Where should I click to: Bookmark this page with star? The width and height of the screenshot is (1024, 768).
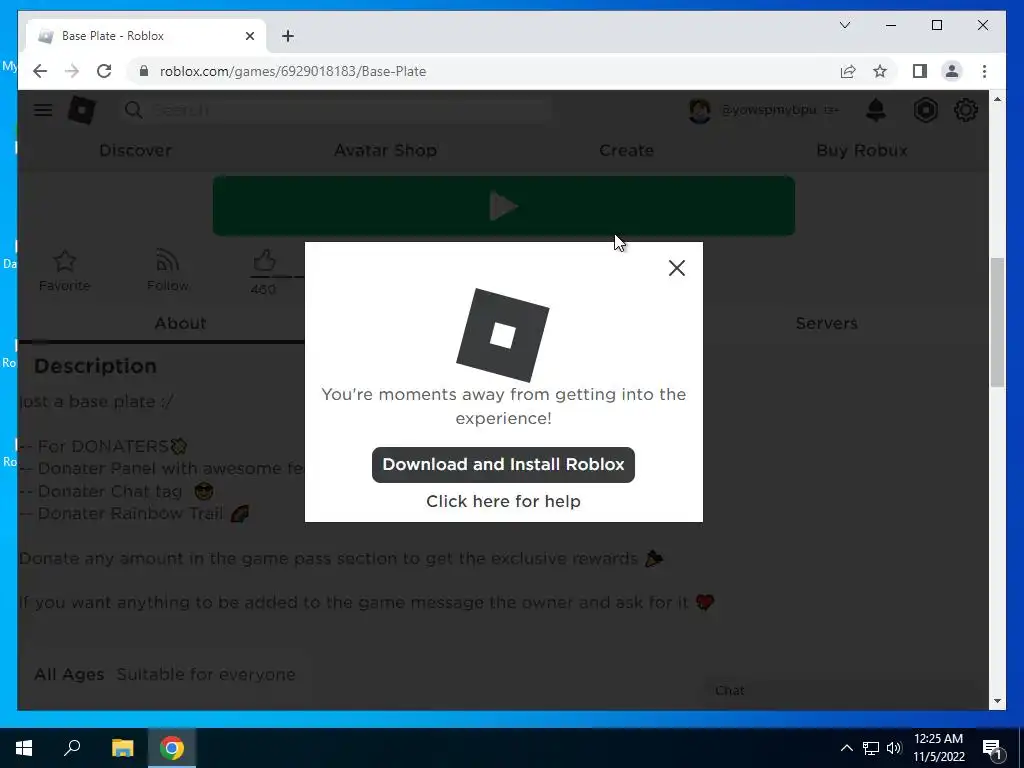[880, 71]
